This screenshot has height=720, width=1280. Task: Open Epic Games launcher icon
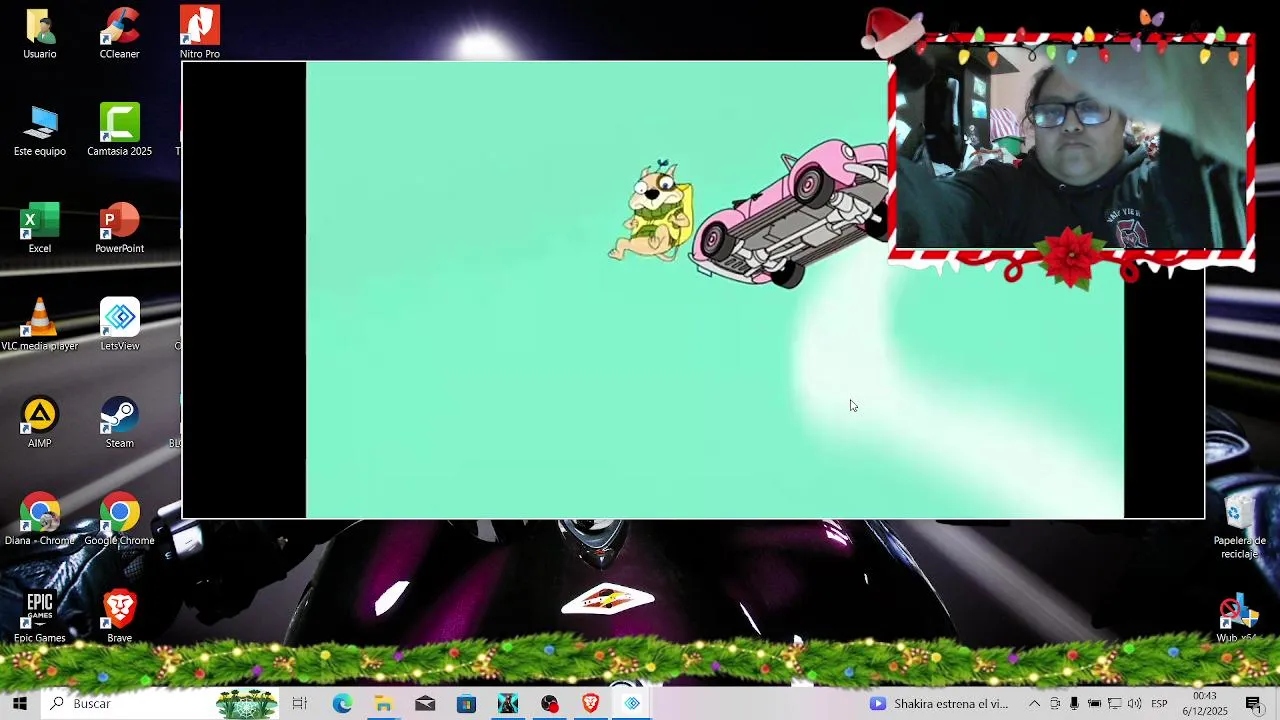[40, 617]
